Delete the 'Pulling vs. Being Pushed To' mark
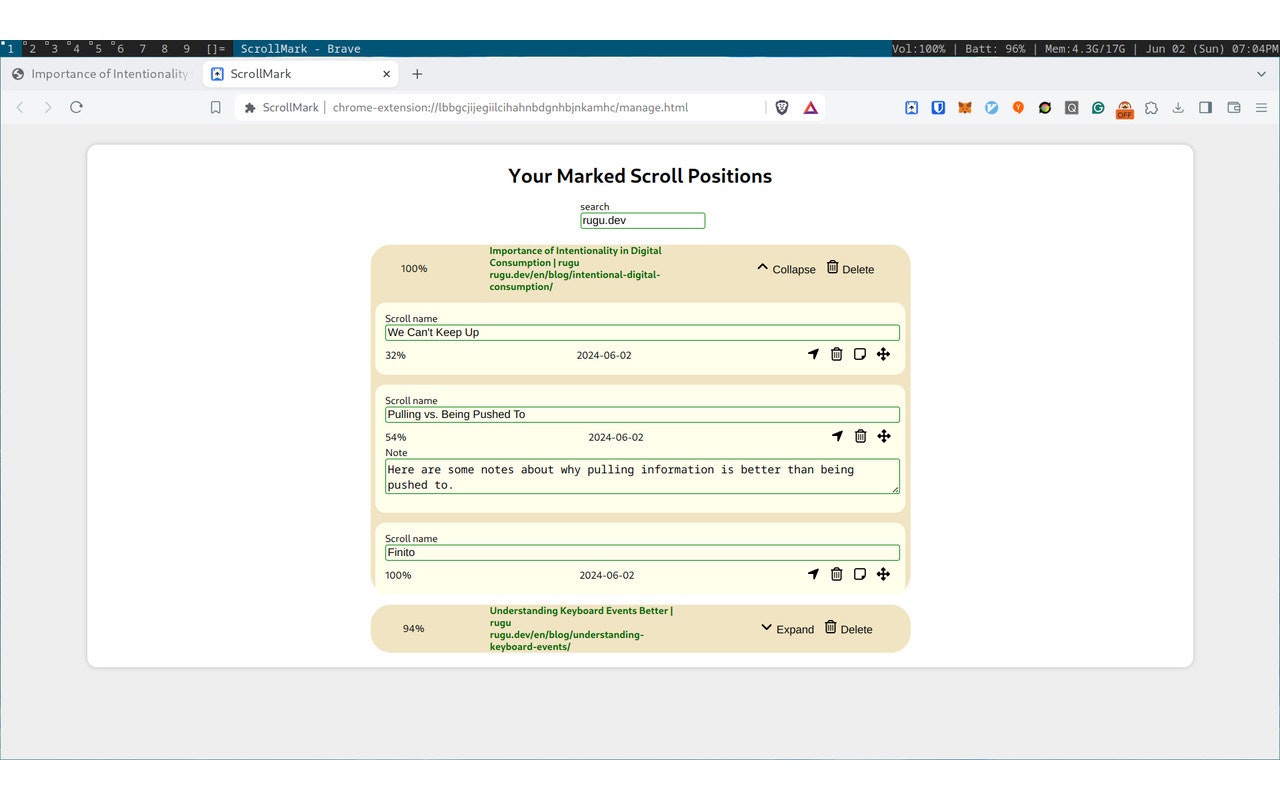 (x=860, y=436)
